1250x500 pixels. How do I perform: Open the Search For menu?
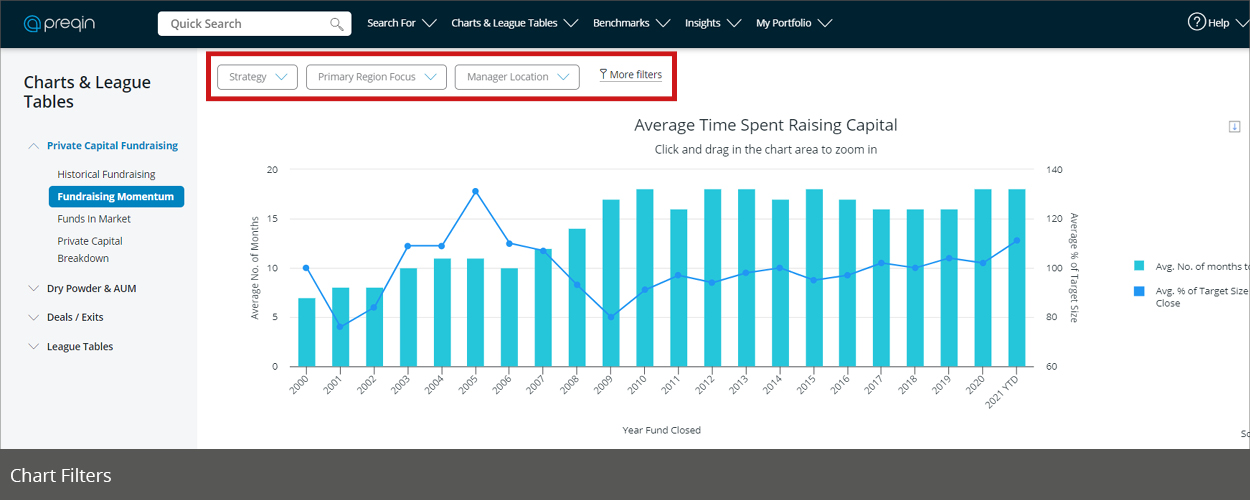pyautogui.click(x=402, y=23)
